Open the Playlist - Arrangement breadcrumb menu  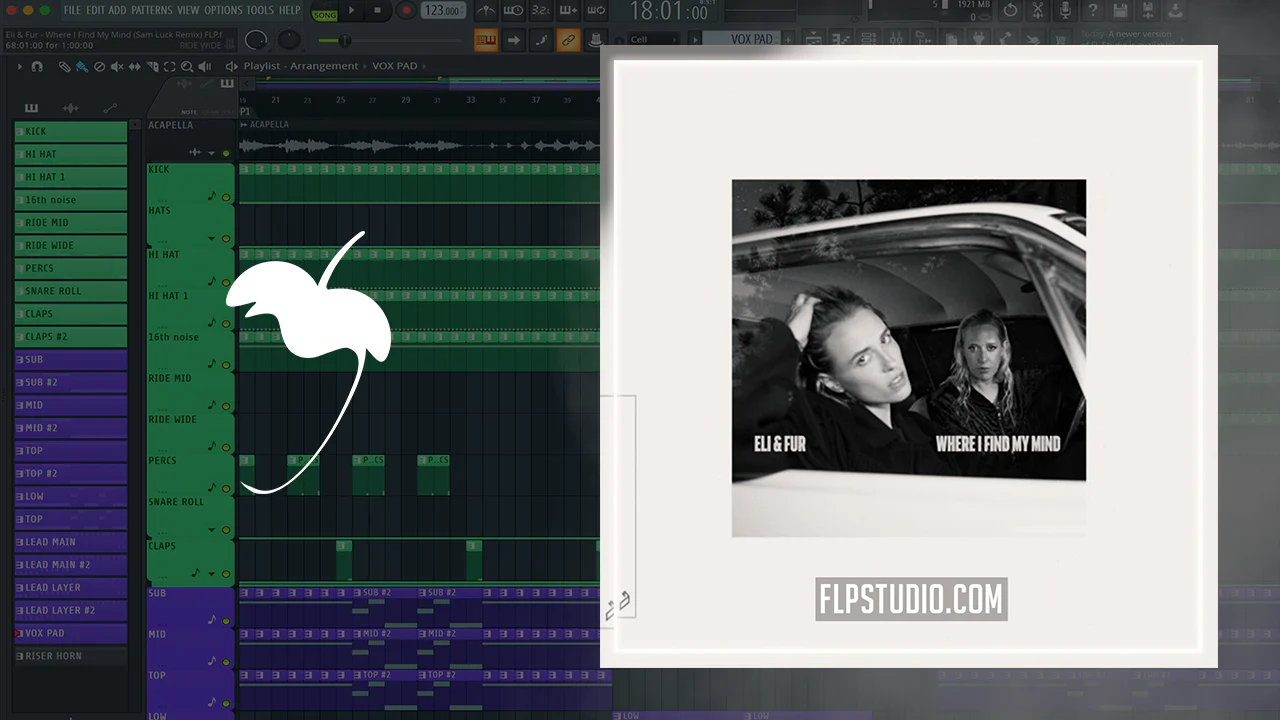pos(301,66)
